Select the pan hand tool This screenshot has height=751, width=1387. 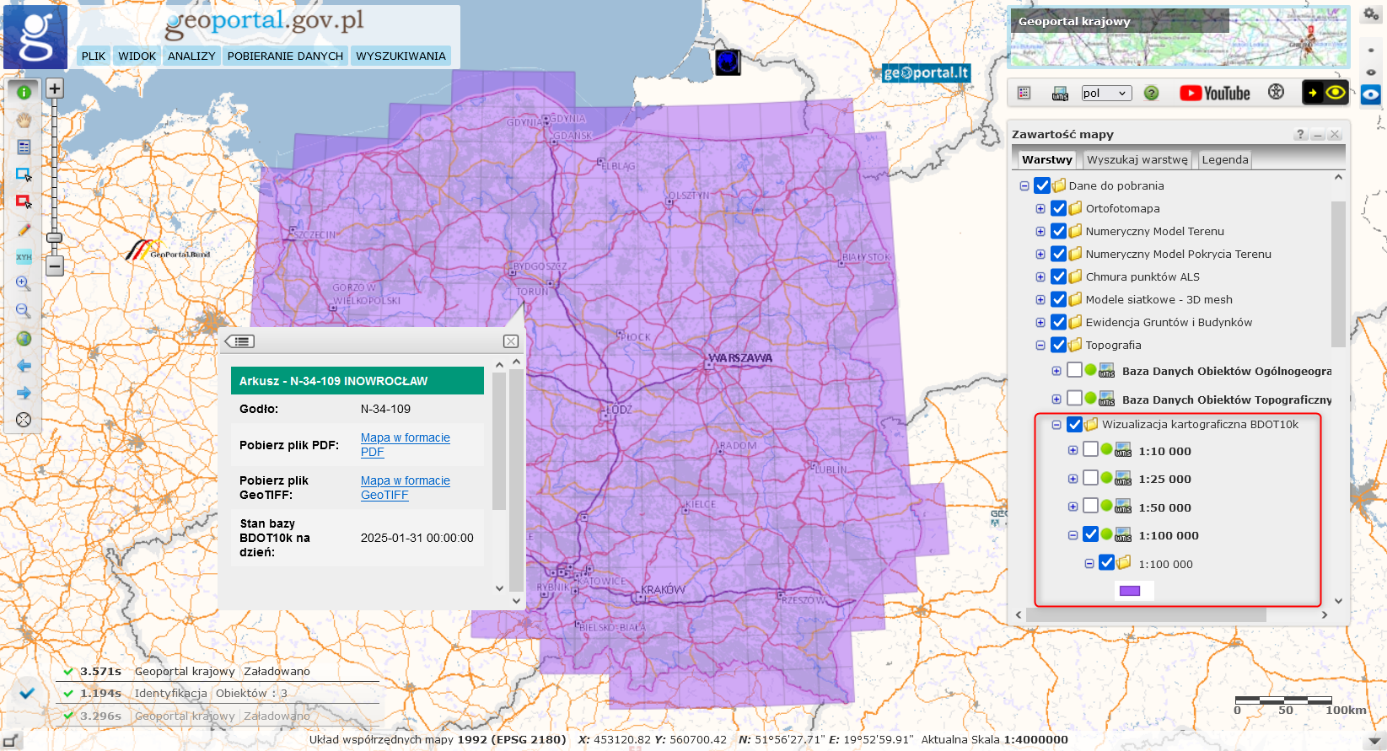coord(24,119)
